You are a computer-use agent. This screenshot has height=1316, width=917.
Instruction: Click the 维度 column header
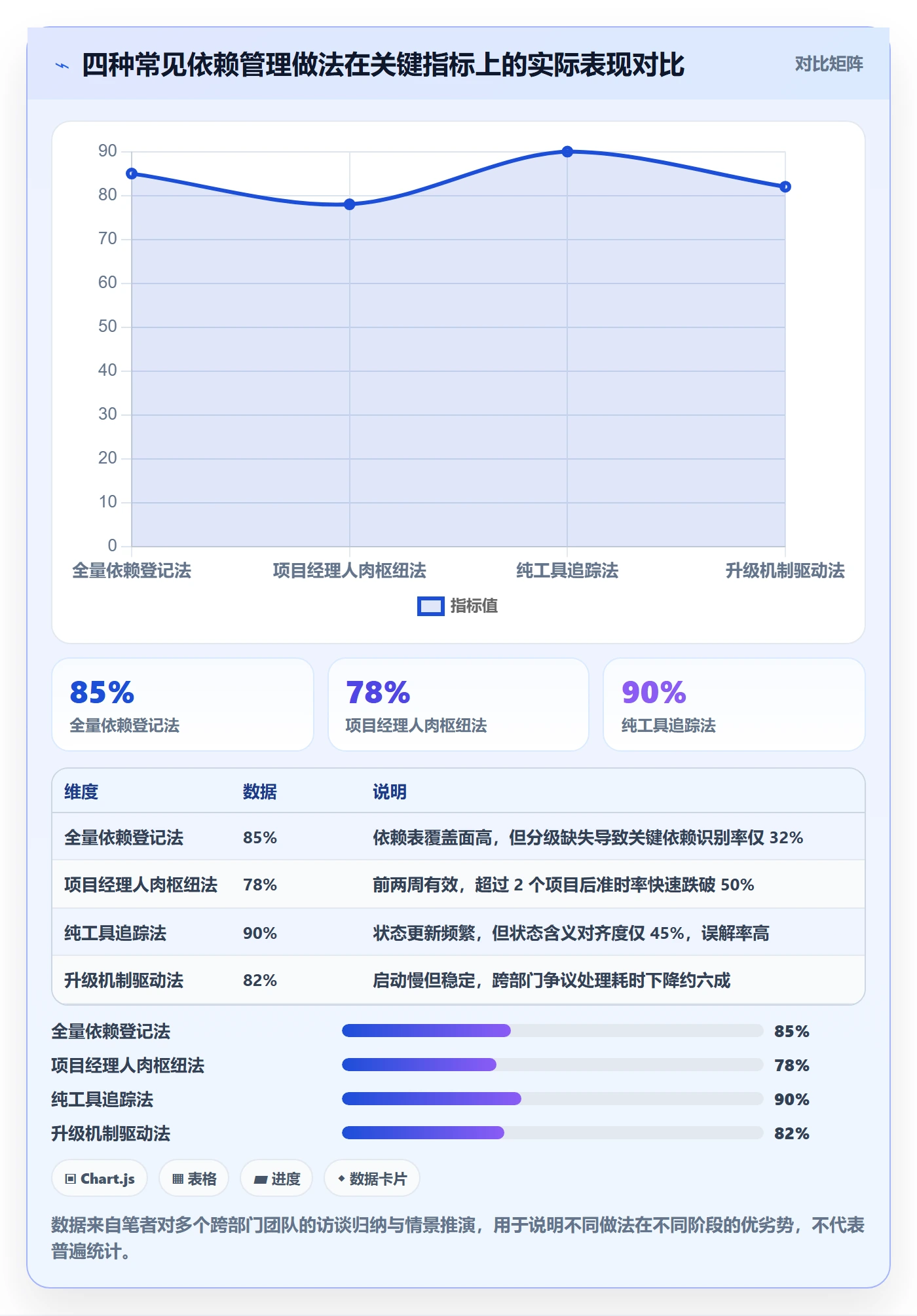tap(81, 792)
